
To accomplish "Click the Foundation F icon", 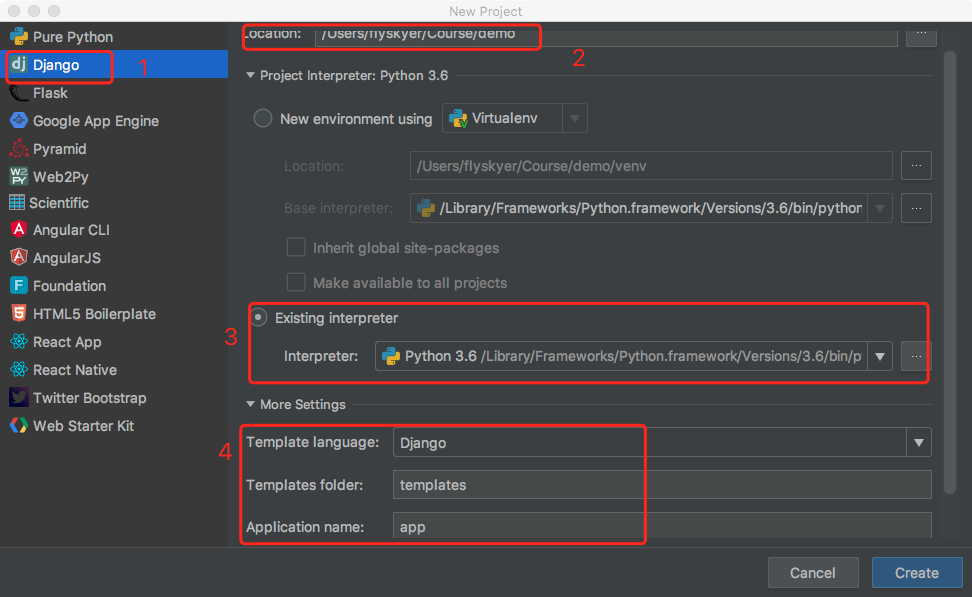I will tap(19, 285).
